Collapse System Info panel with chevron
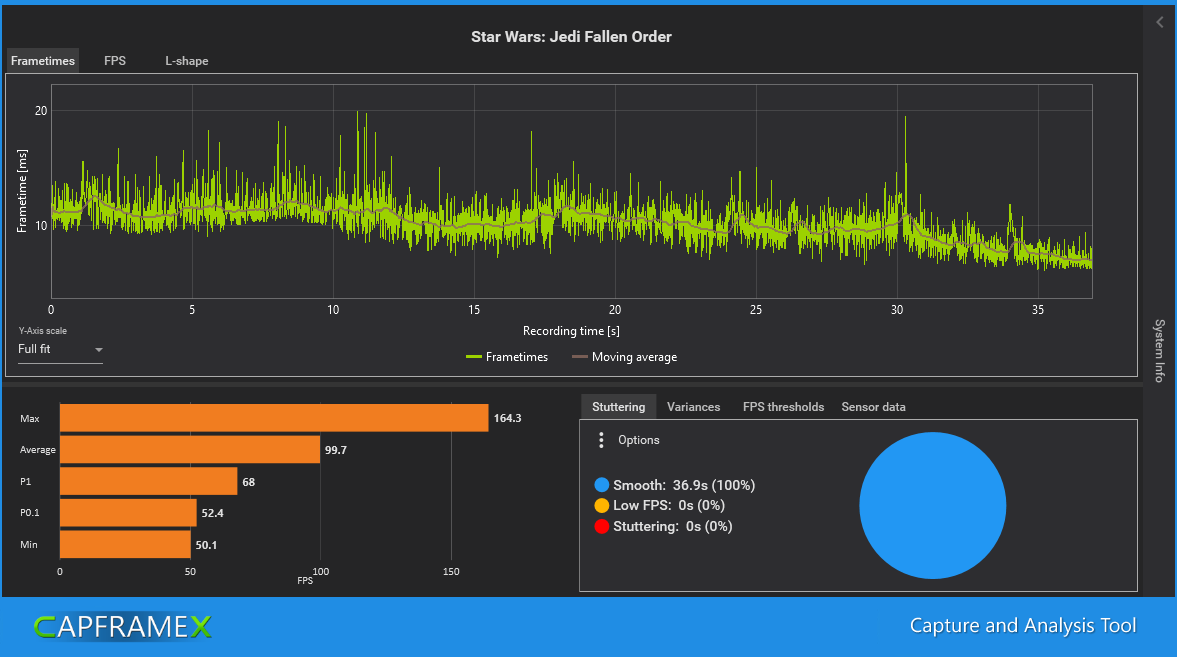The height and width of the screenshot is (657, 1177). point(1160,23)
